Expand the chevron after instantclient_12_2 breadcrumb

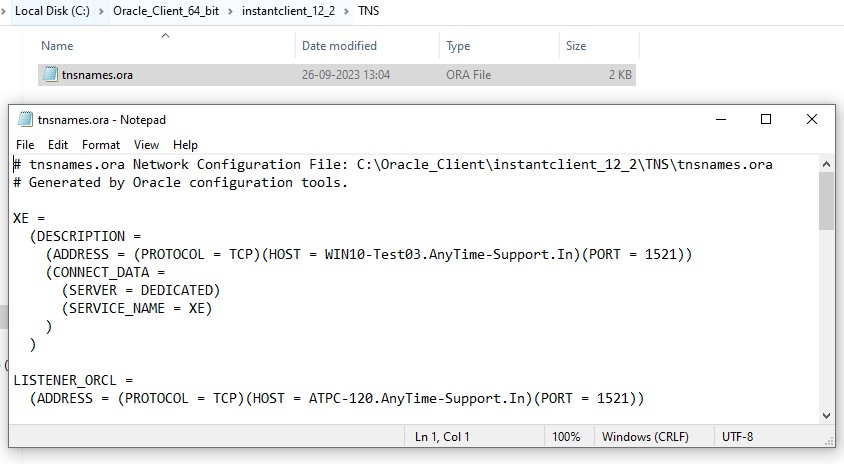[347, 12]
